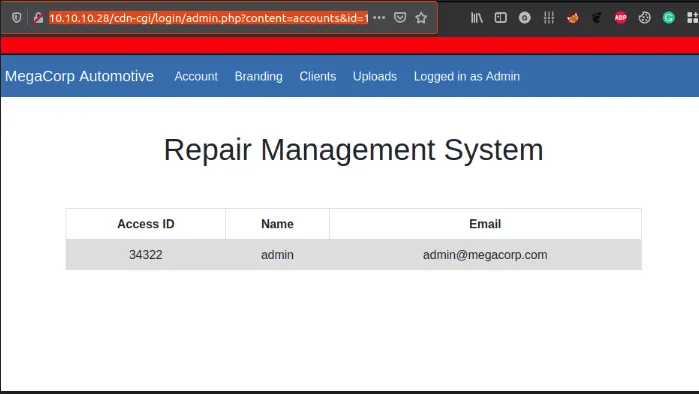Select the admin name cell
The width and height of the screenshot is (699, 394).
point(277,254)
